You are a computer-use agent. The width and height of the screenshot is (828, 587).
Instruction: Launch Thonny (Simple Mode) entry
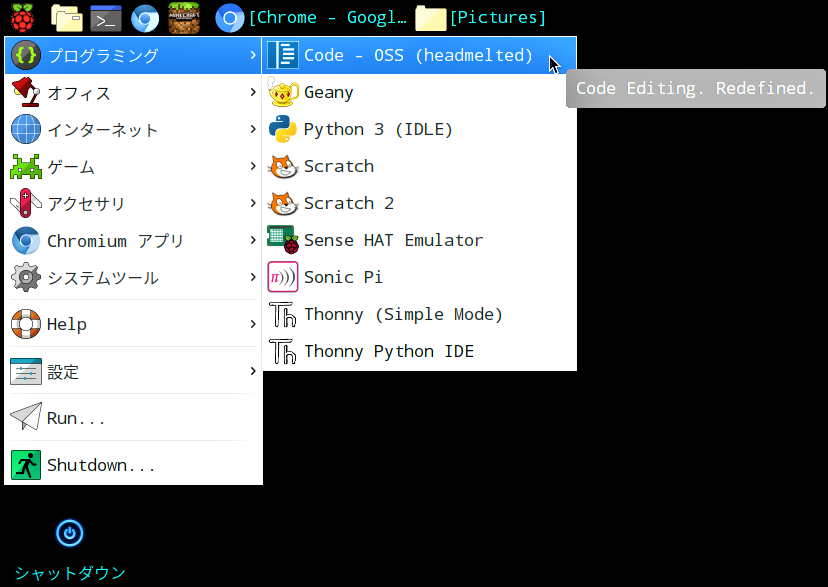click(419, 314)
